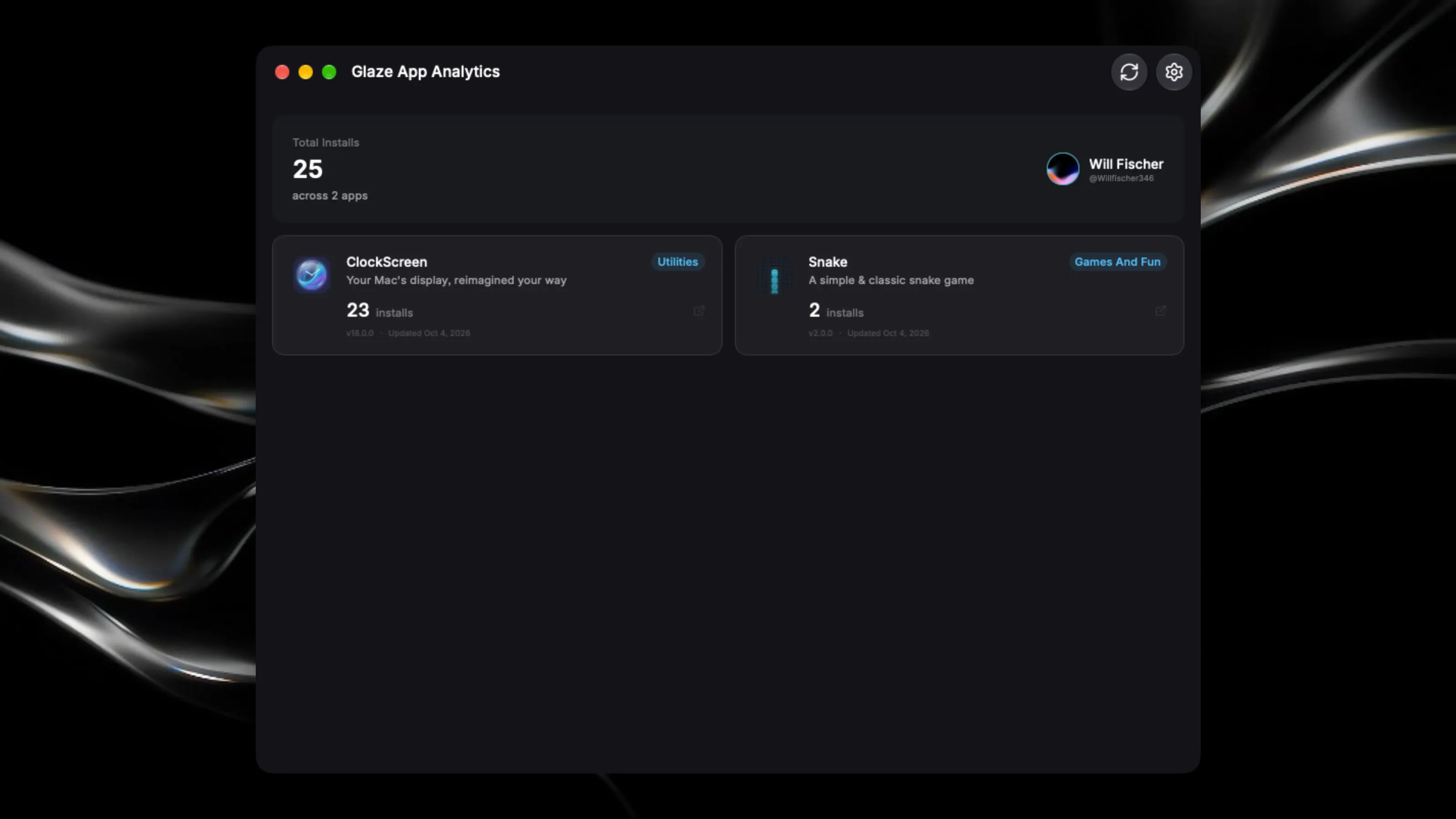Click the Total Installs label

[x=326, y=142]
